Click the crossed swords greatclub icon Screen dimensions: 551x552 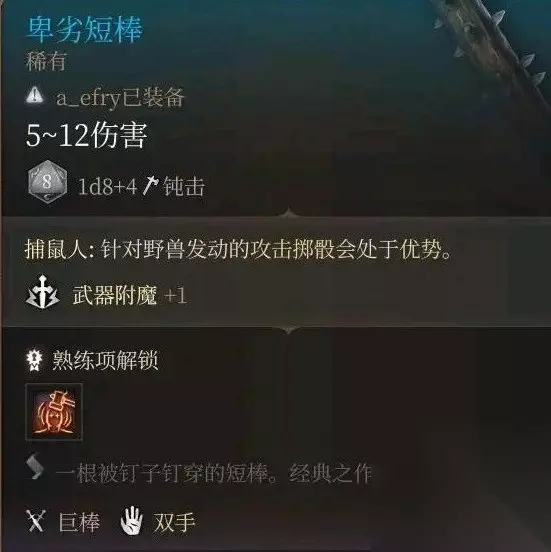[36, 521]
